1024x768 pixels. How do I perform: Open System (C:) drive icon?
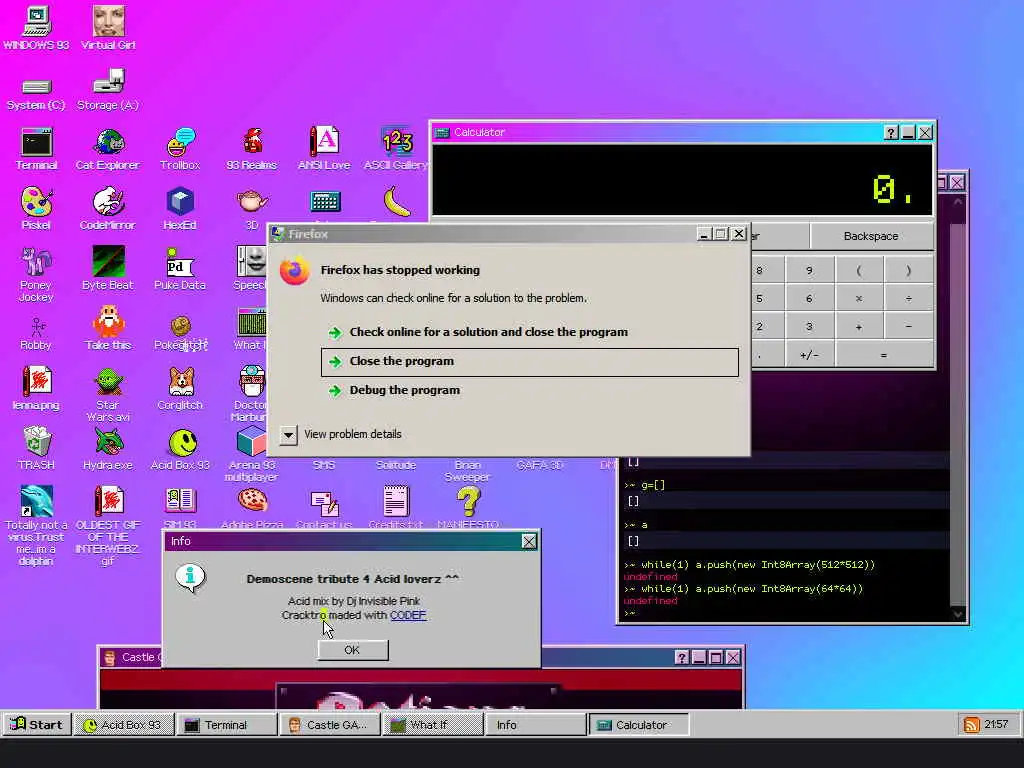pos(36,93)
